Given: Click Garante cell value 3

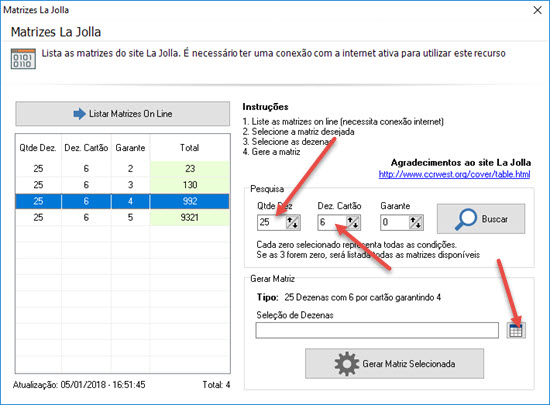Looking at the screenshot, I should tap(130, 185).
